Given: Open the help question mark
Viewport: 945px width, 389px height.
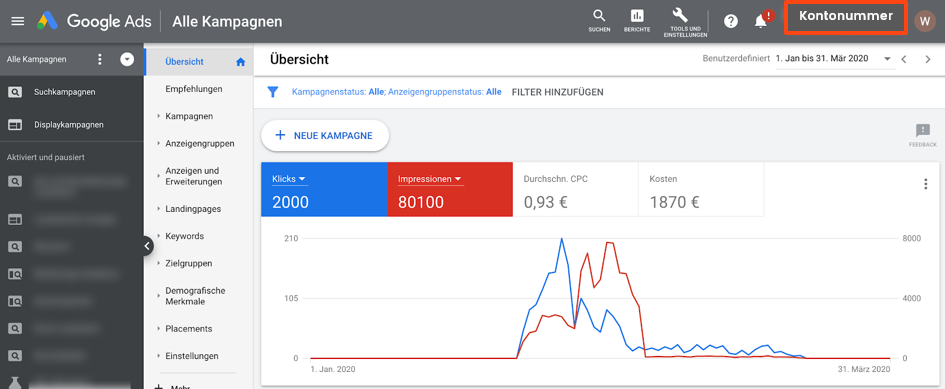Looking at the screenshot, I should [731, 21].
